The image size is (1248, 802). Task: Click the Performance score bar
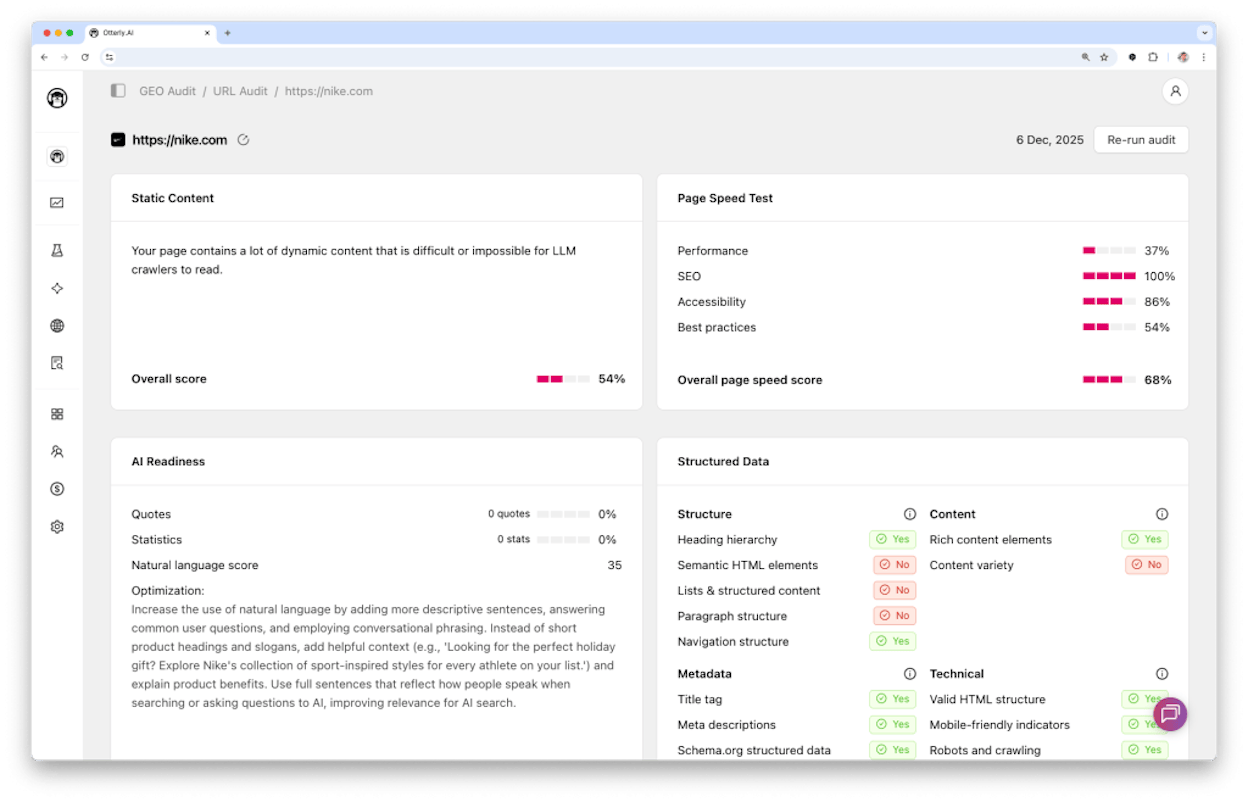tap(1109, 251)
